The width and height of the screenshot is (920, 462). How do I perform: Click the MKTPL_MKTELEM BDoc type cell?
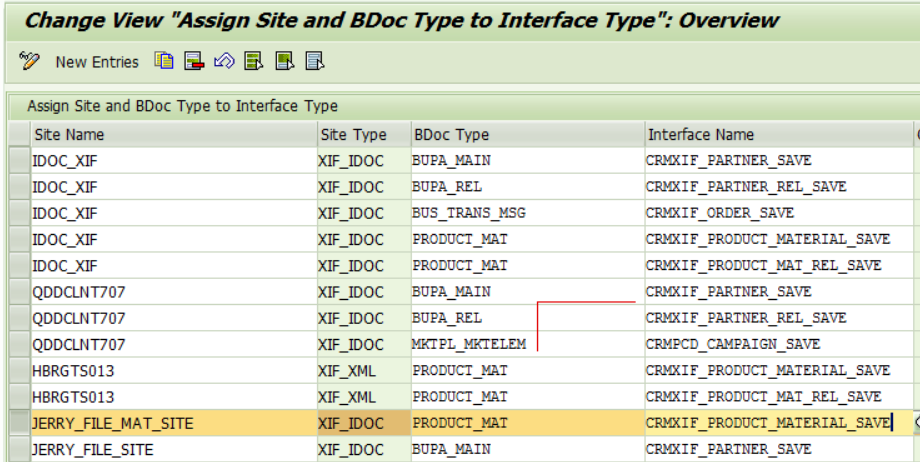tap(528, 344)
